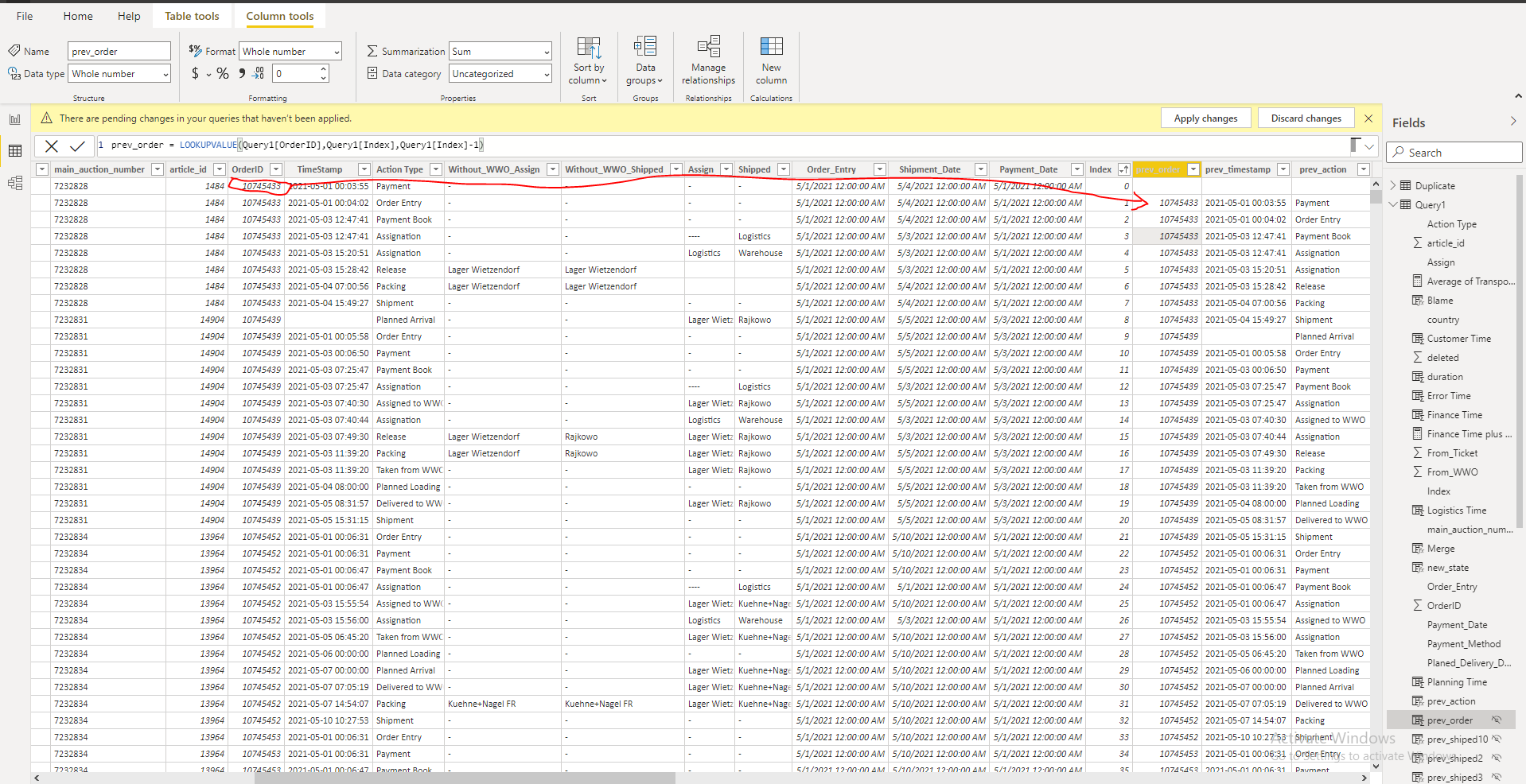The width and height of the screenshot is (1526, 784).
Task: Select the new_state field
Action: [1448, 568]
